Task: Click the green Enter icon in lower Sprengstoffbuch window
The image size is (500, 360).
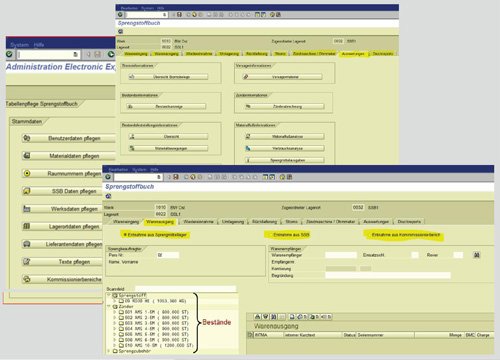Action: pyautogui.click(x=108, y=177)
